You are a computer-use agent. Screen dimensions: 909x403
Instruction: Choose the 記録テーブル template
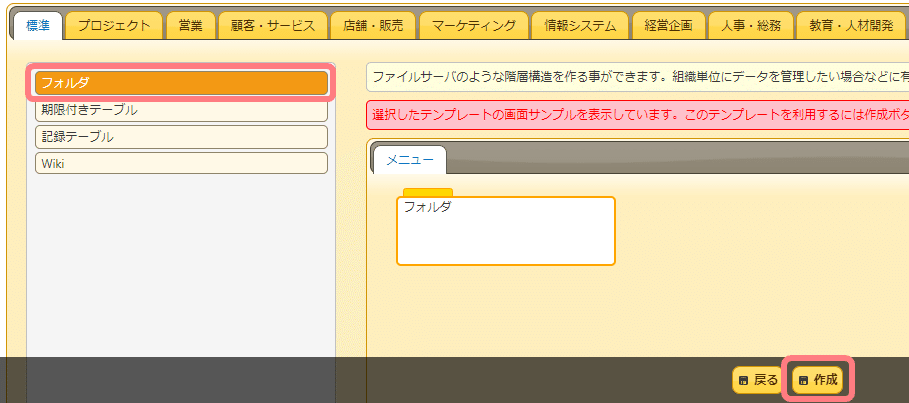point(181,137)
